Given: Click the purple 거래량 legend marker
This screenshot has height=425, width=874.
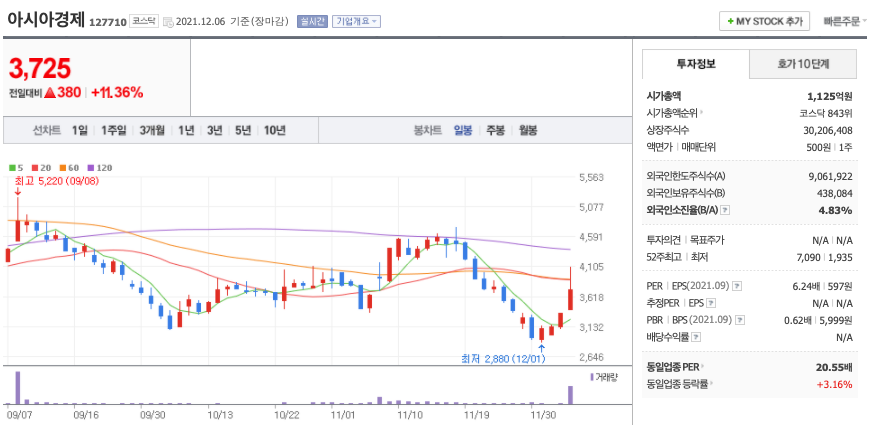Looking at the screenshot, I should tap(592, 377).
